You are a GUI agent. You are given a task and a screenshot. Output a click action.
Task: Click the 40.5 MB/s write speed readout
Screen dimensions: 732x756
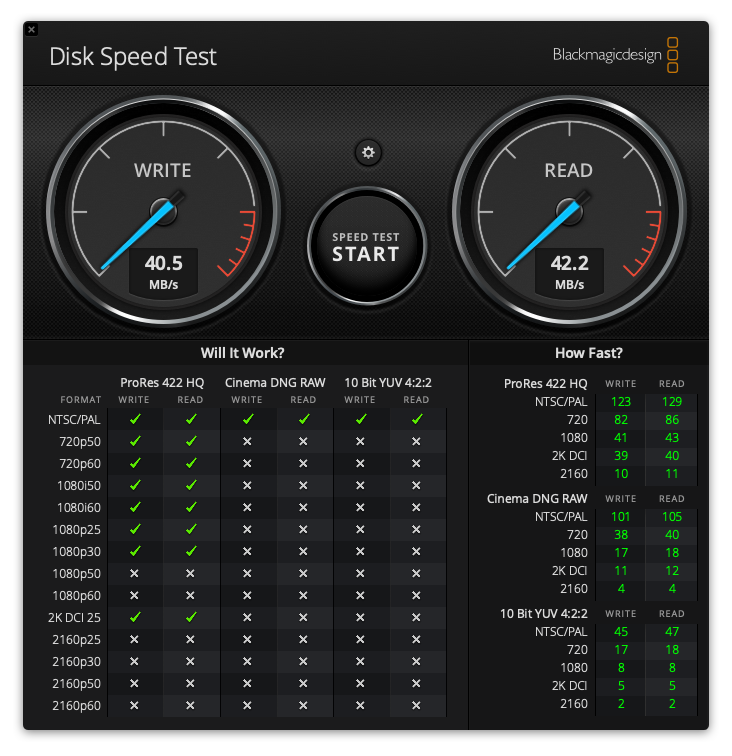[x=163, y=271]
